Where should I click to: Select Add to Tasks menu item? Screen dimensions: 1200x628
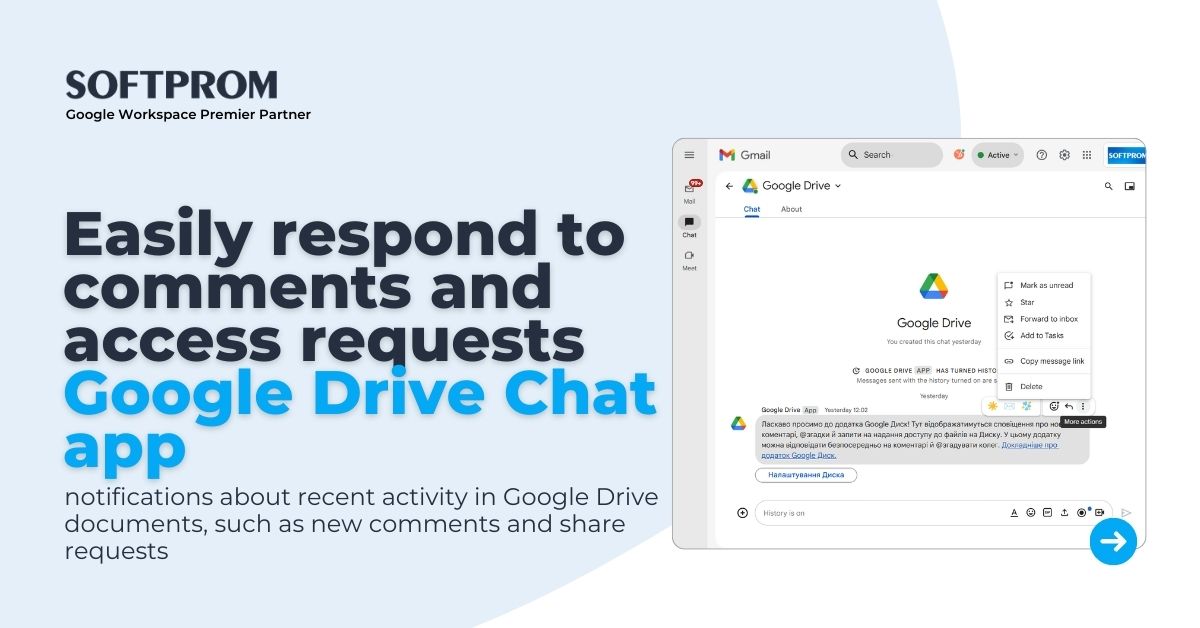1044,335
